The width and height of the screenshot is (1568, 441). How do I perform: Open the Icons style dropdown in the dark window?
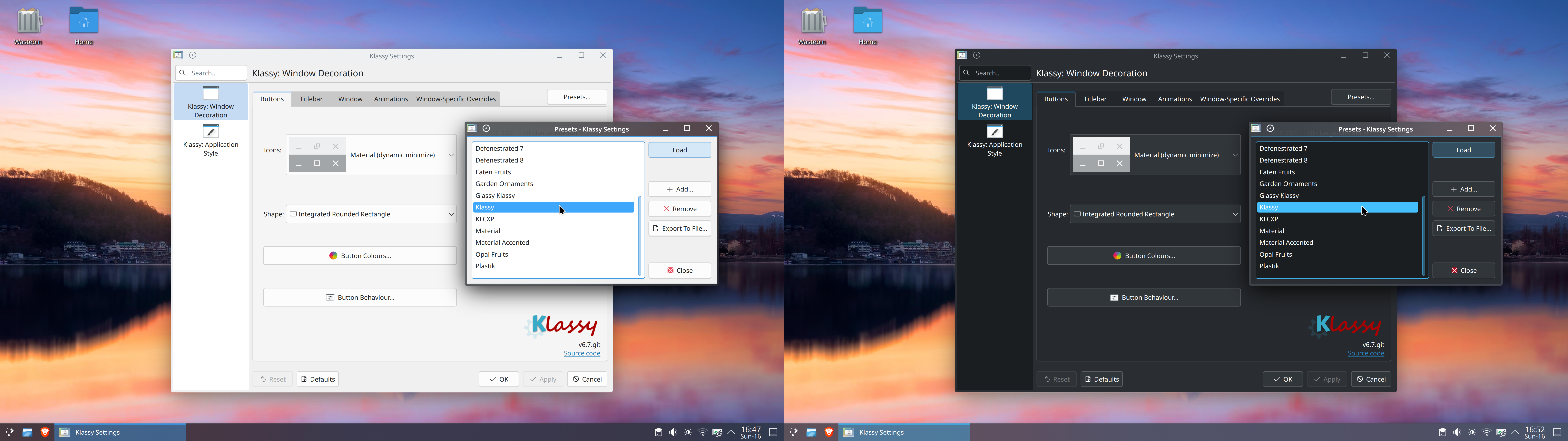point(1155,155)
